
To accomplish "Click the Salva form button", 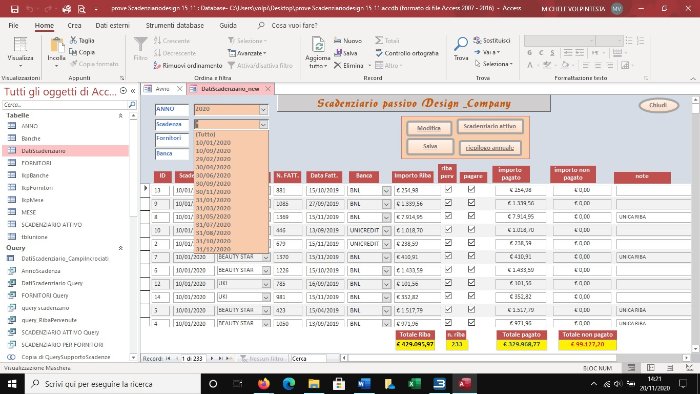I will coord(430,146).
